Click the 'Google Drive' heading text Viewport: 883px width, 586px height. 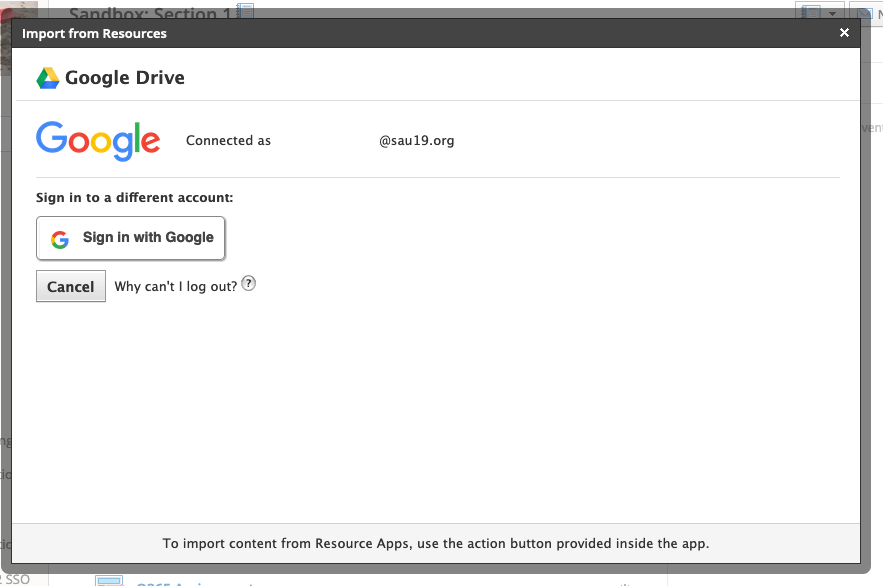tap(125, 78)
